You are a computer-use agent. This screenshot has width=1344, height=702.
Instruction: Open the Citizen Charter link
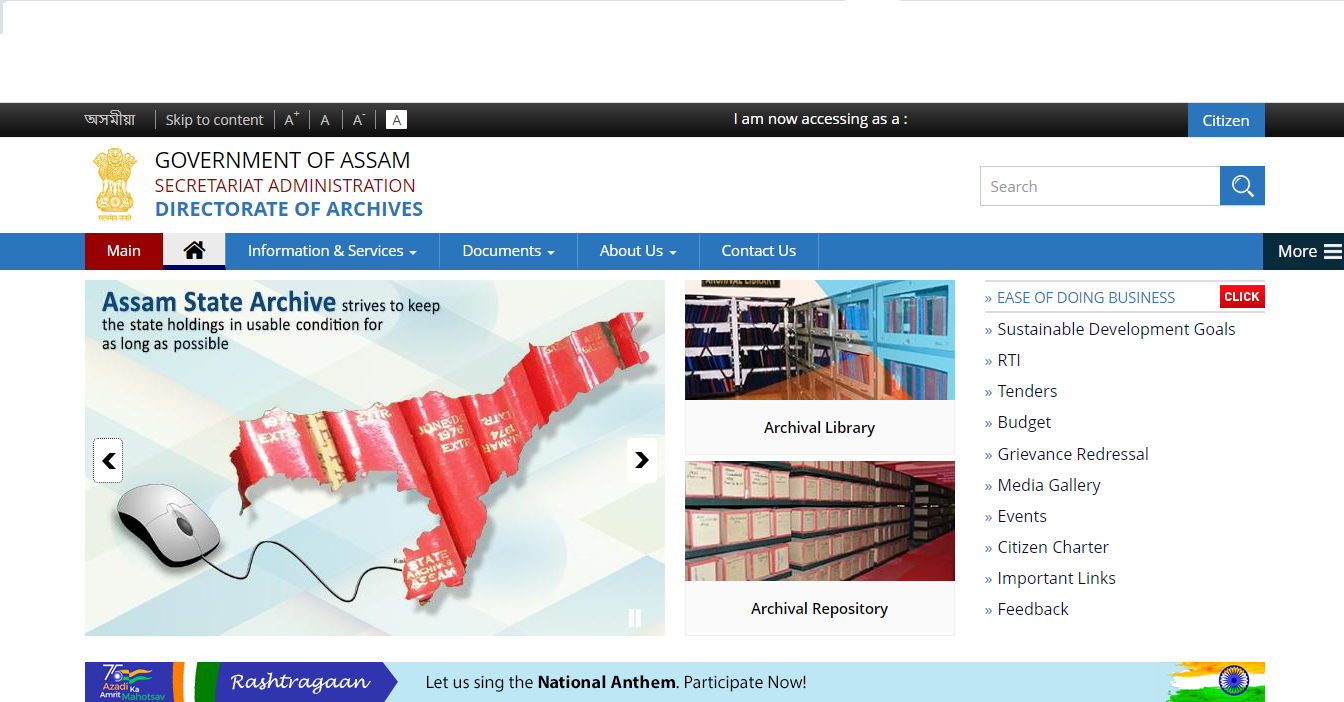click(1053, 547)
